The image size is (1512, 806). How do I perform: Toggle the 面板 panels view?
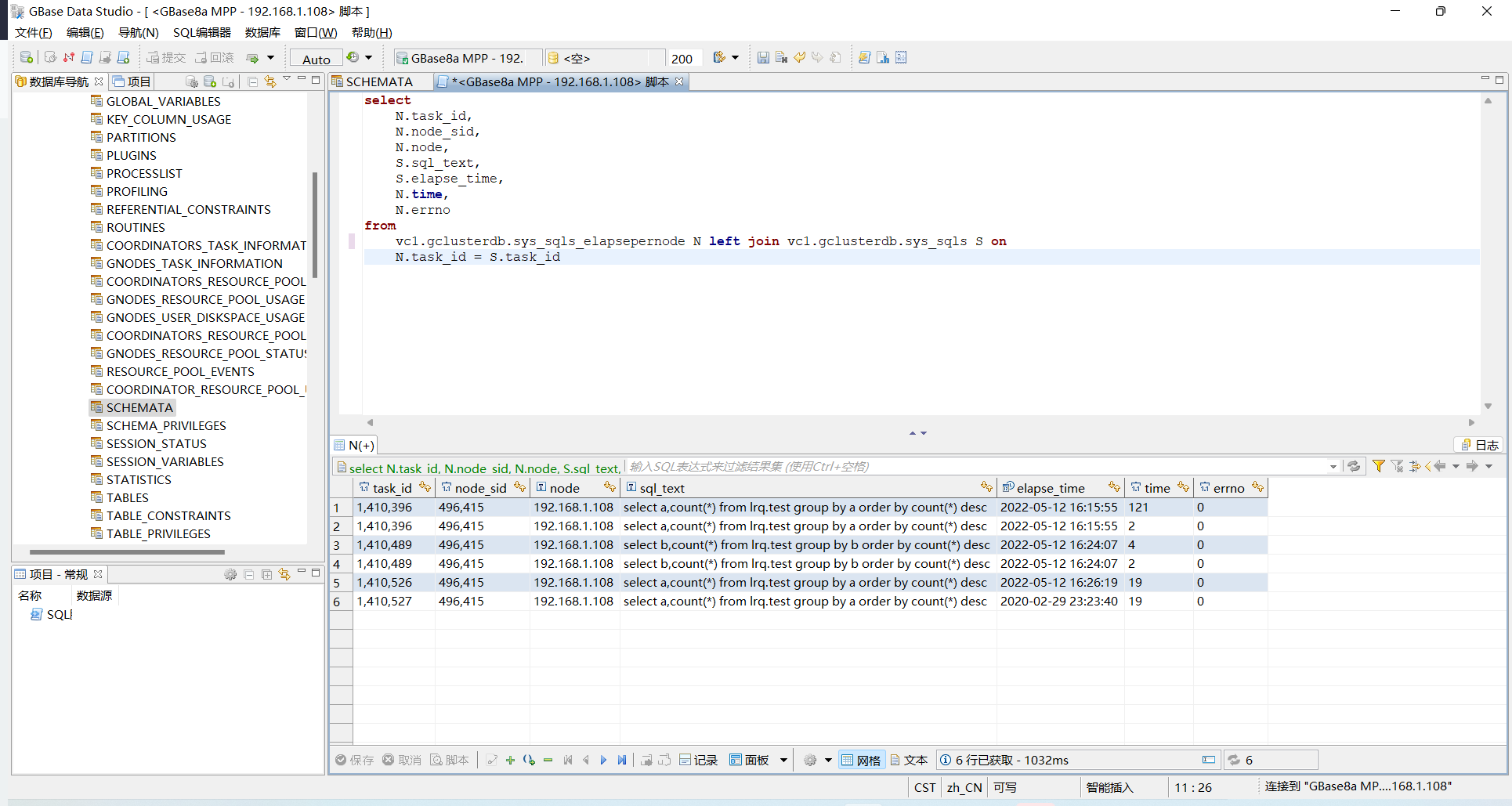[x=749, y=760]
